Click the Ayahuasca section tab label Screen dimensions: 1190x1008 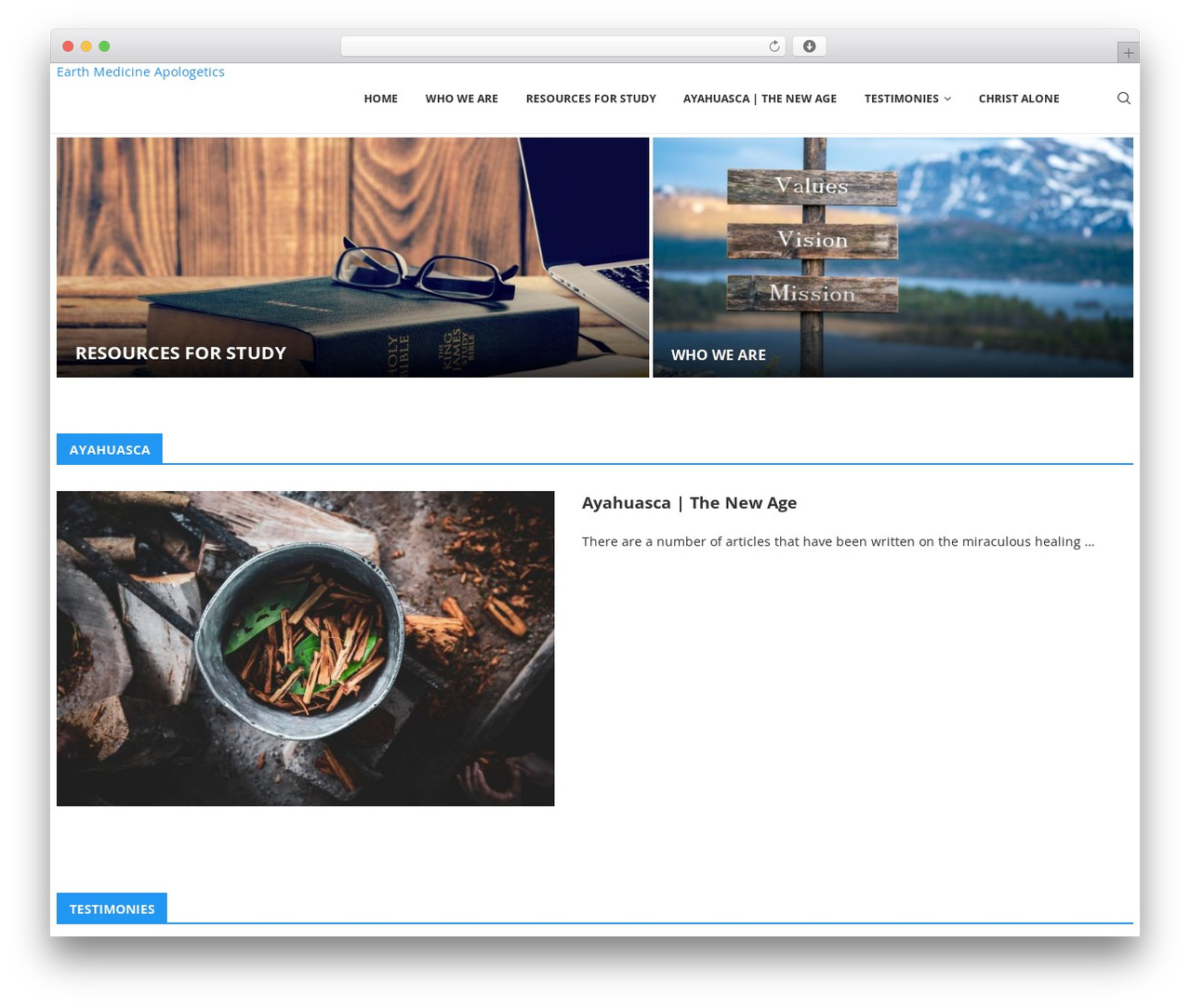pos(110,449)
